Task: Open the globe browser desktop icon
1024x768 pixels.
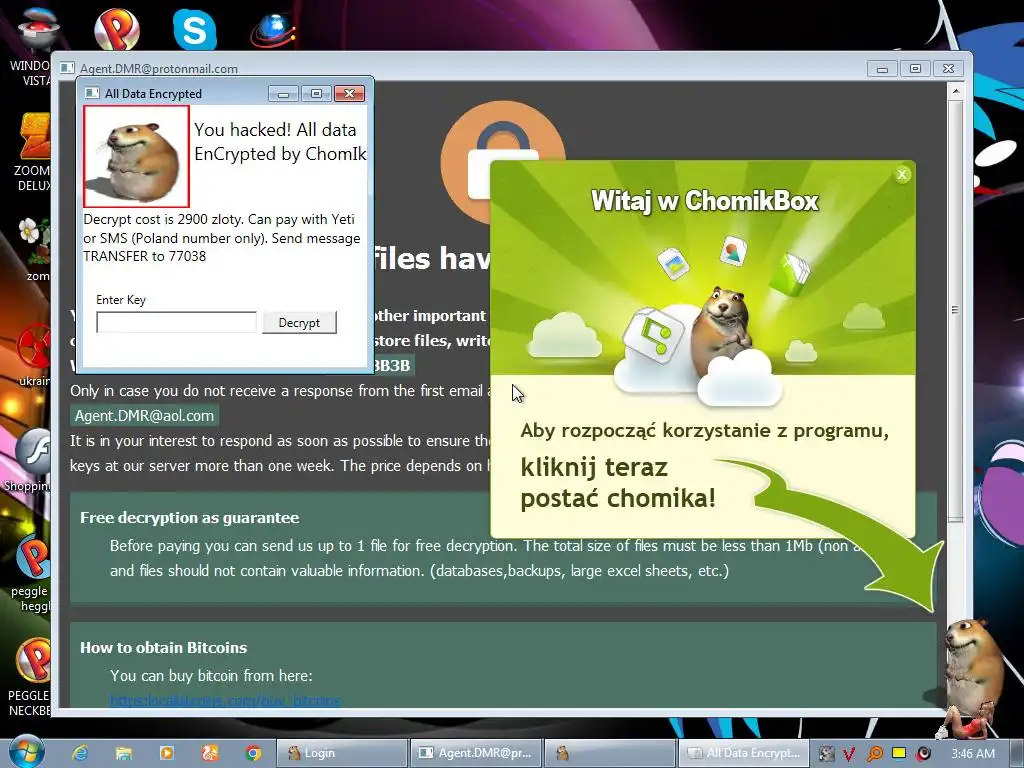Action: tap(272, 28)
